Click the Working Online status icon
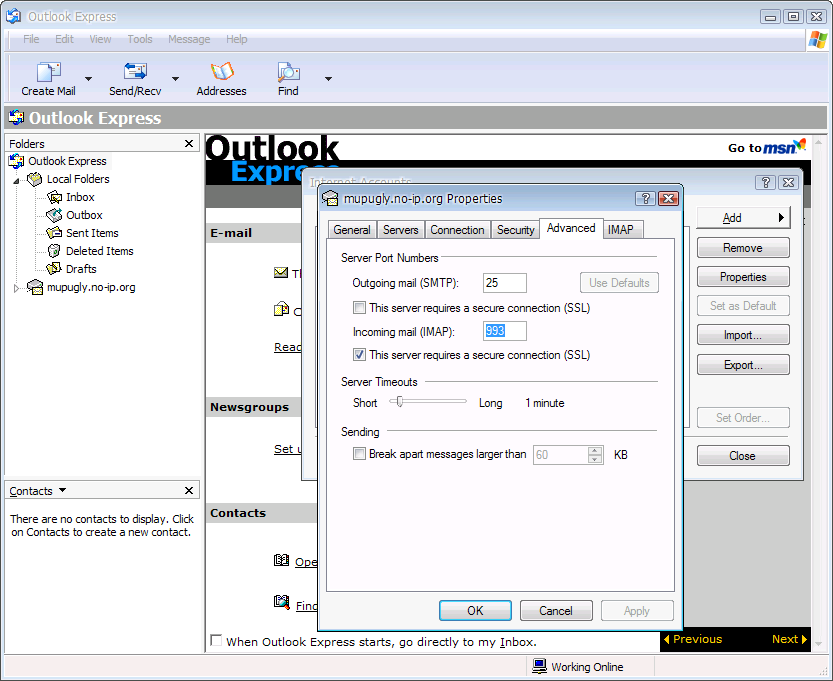This screenshot has width=833, height=681. coord(539,666)
